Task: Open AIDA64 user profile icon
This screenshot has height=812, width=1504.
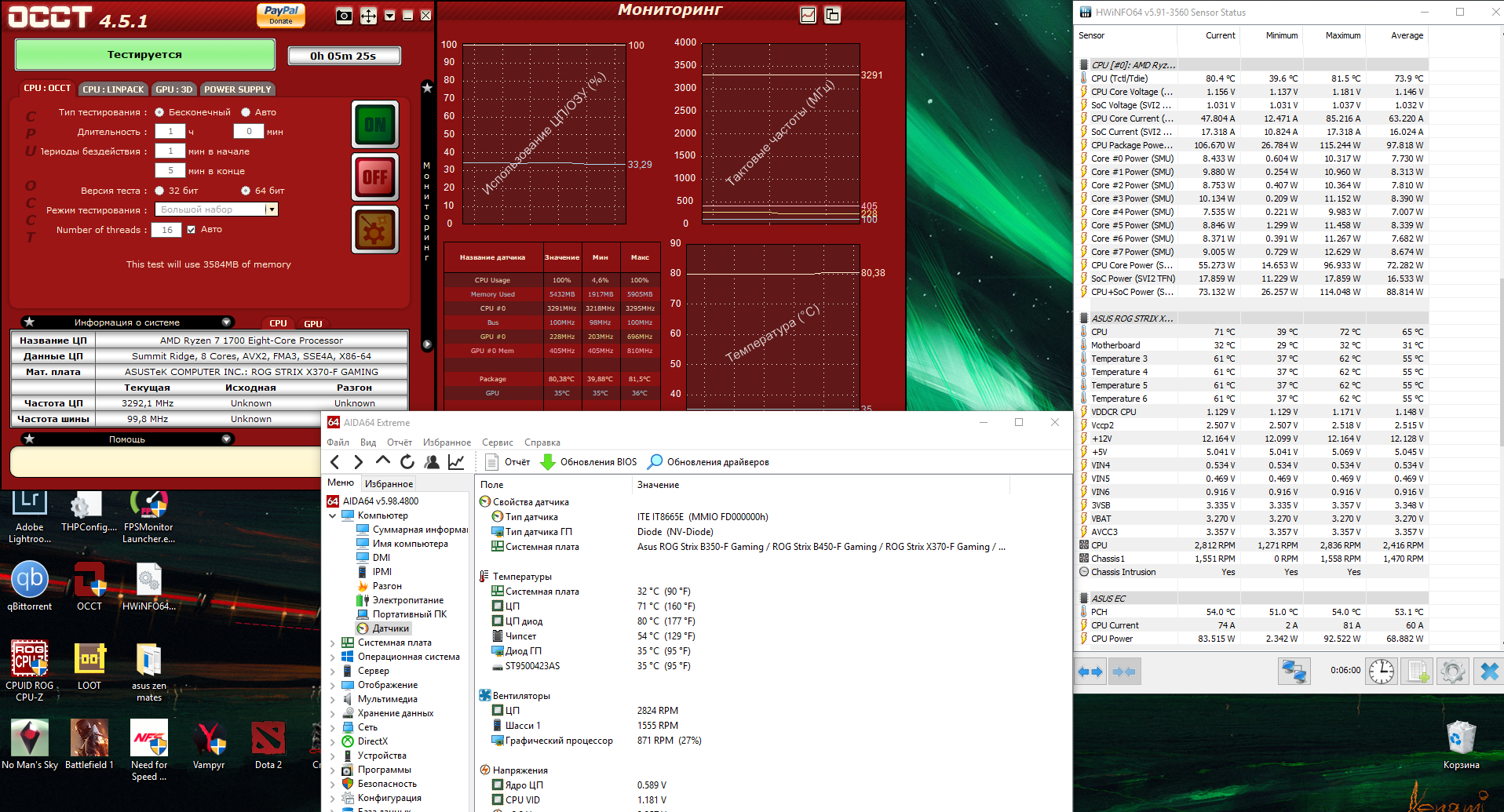Action: point(432,462)
